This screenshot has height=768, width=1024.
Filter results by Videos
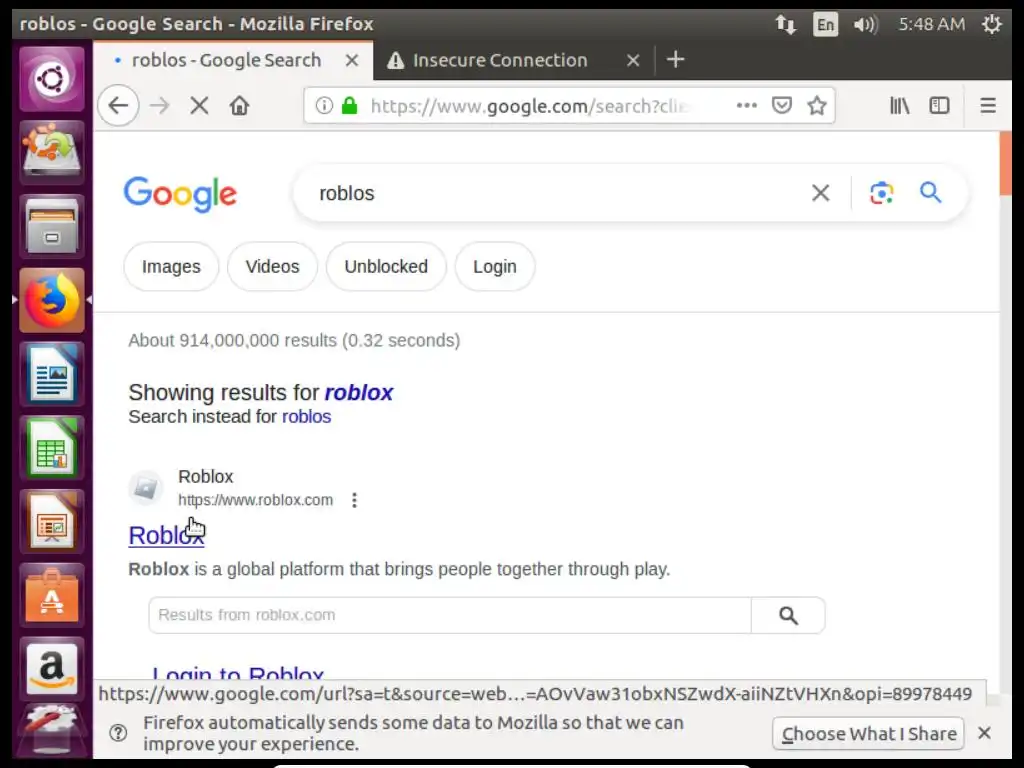(272, 266)
